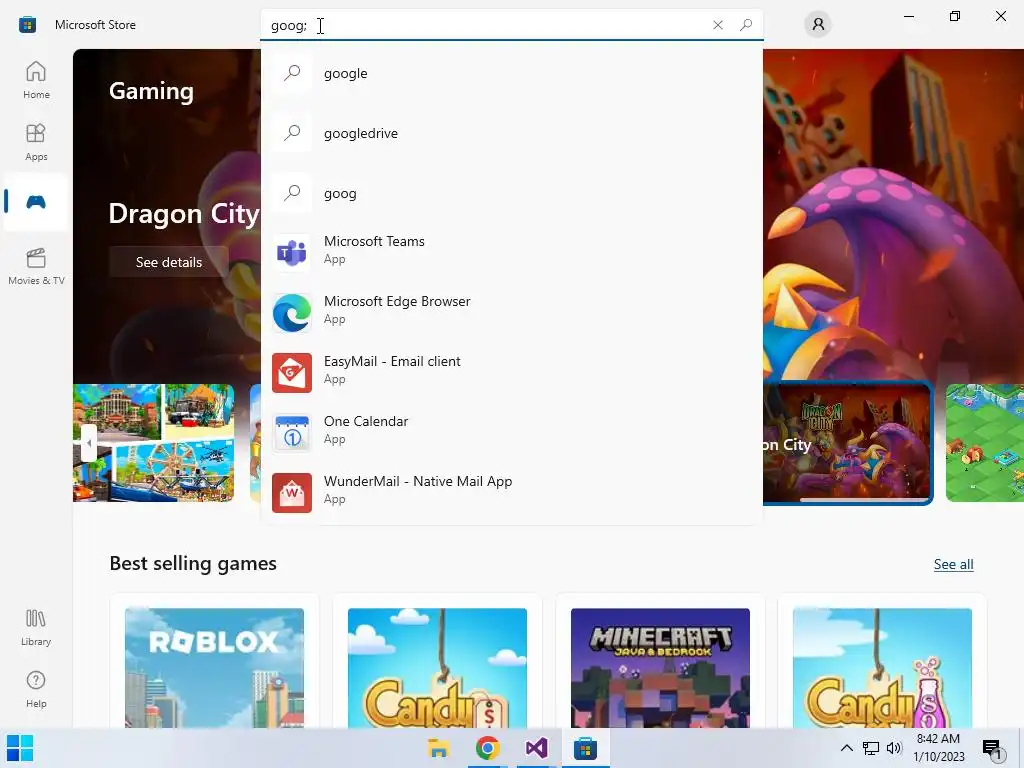Click the Edge browser icon
This screenshot has width=1024, height=768.
point(292,312)
